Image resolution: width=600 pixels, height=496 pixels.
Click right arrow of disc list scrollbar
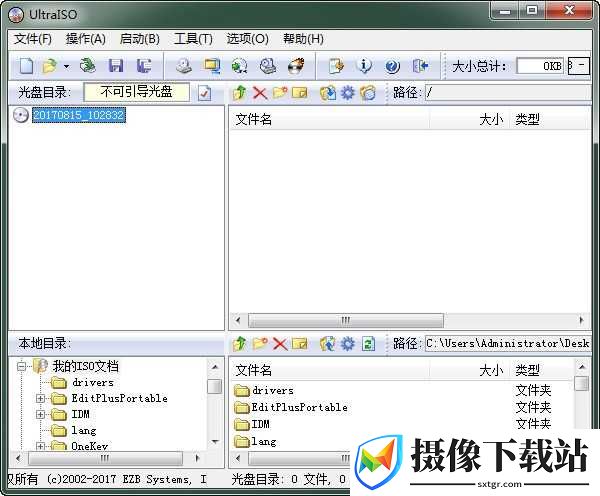[x=581, y=320]
